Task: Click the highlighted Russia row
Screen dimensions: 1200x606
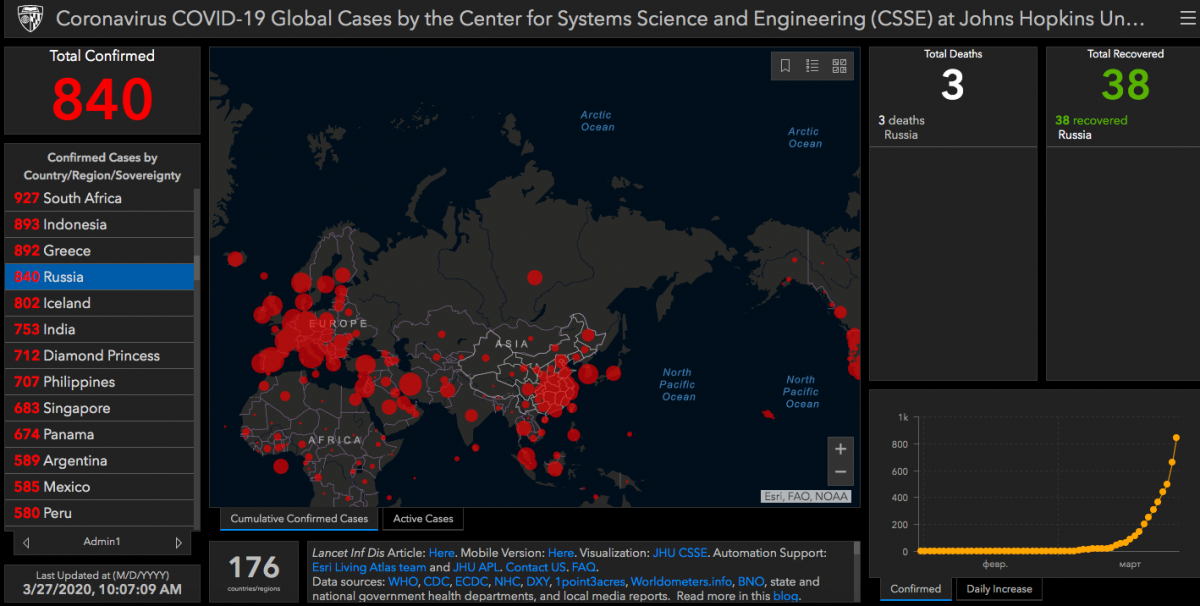Action: click(x=100, y=277)
